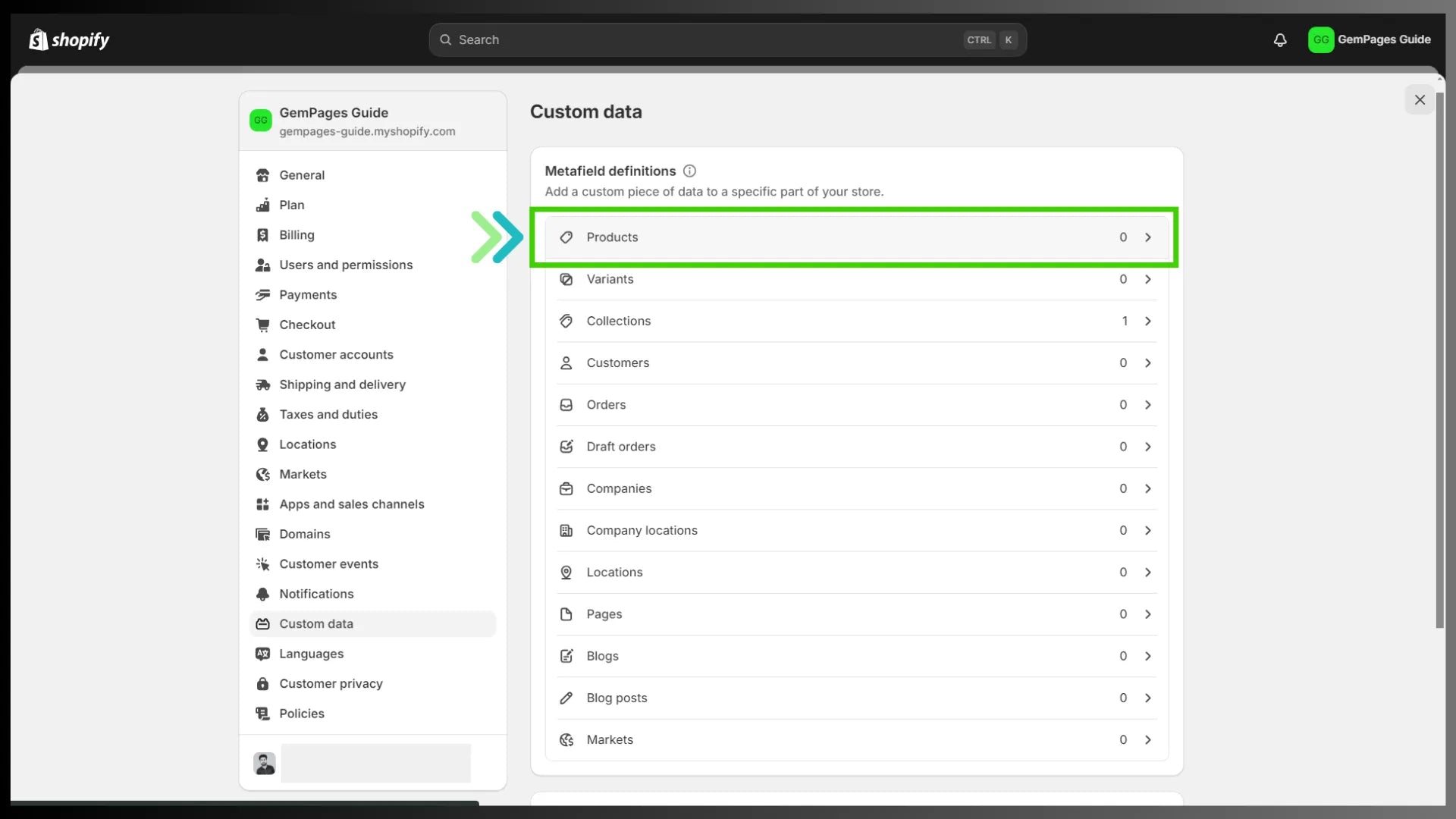Click the Plan chart icon
The image size is (1456, 819).
262,205
